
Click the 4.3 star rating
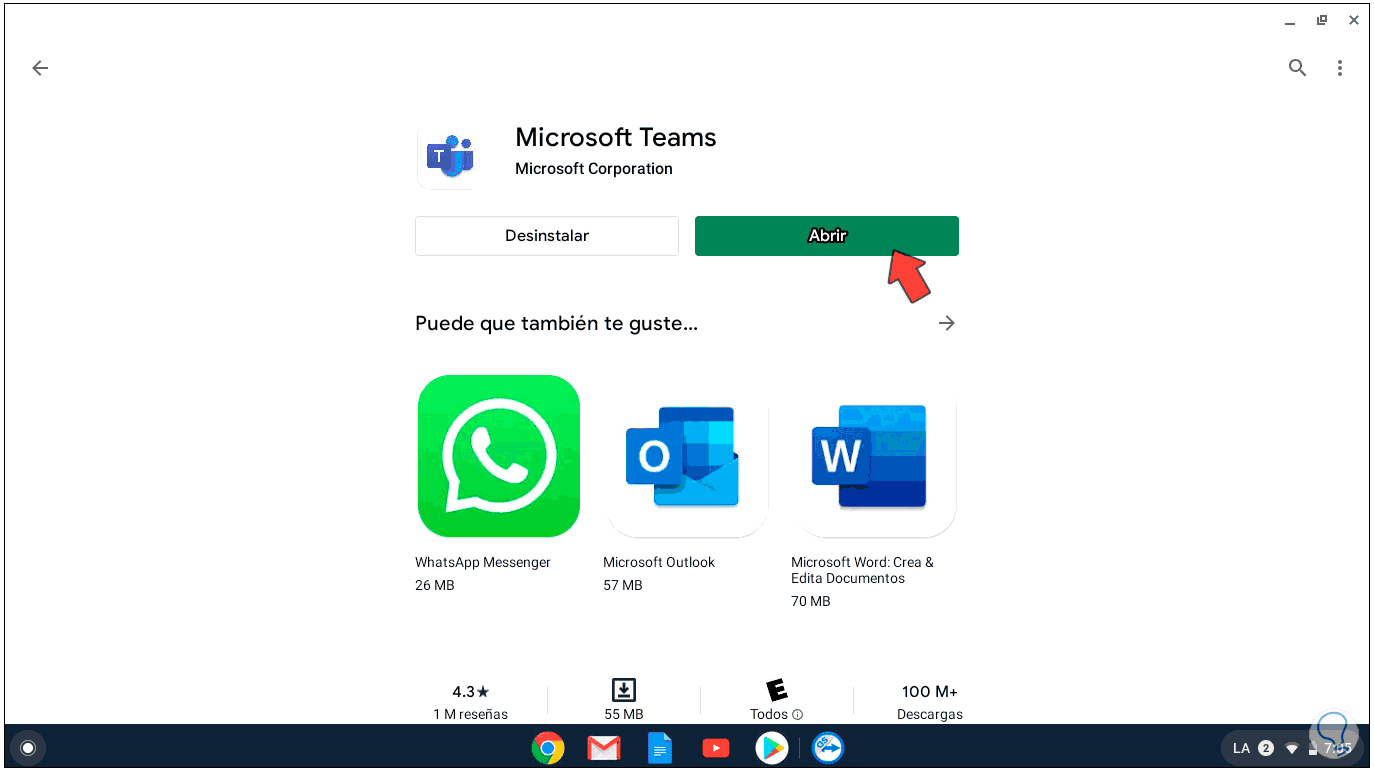coord(471,692)
